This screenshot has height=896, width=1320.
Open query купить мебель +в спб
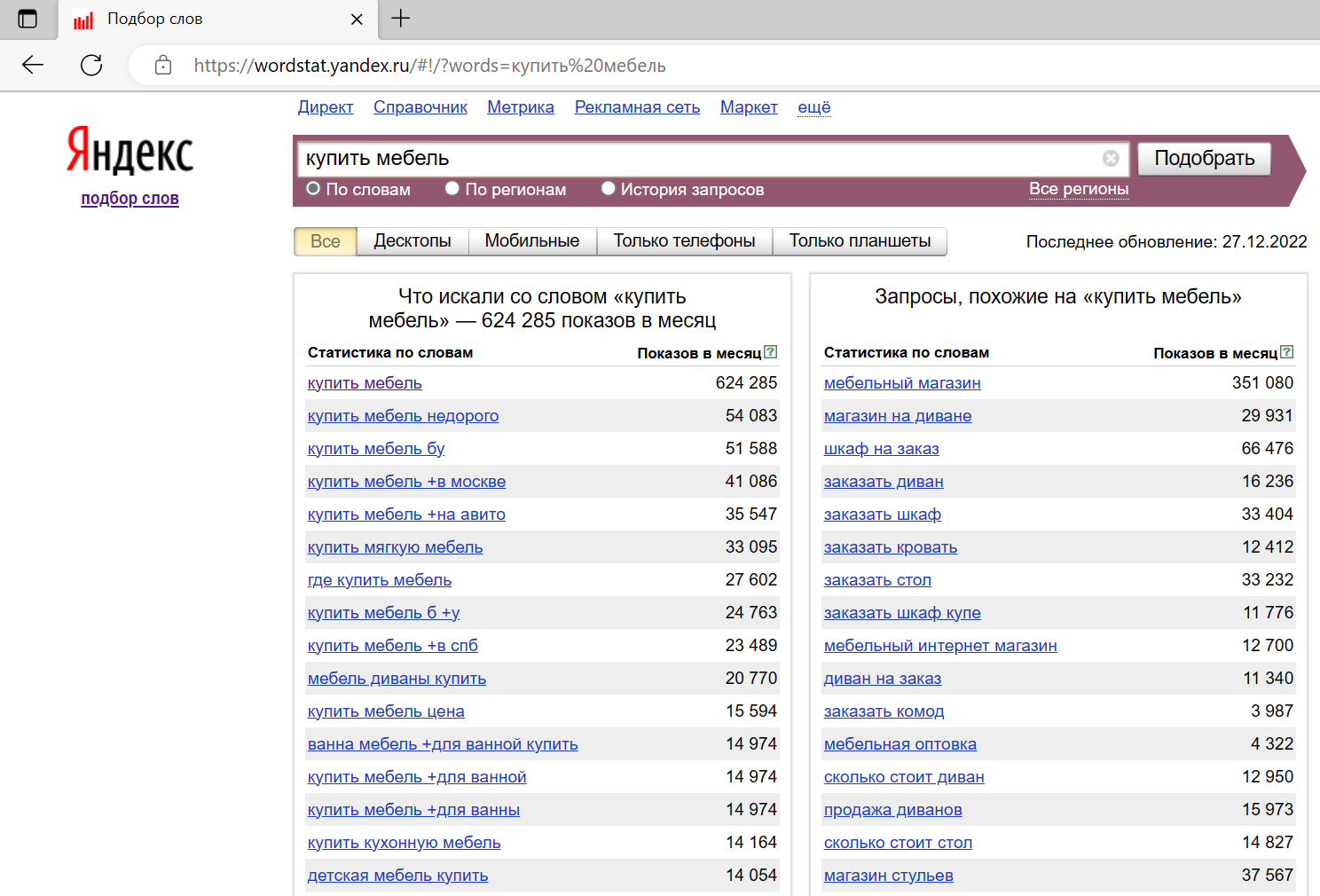point(392,646)
